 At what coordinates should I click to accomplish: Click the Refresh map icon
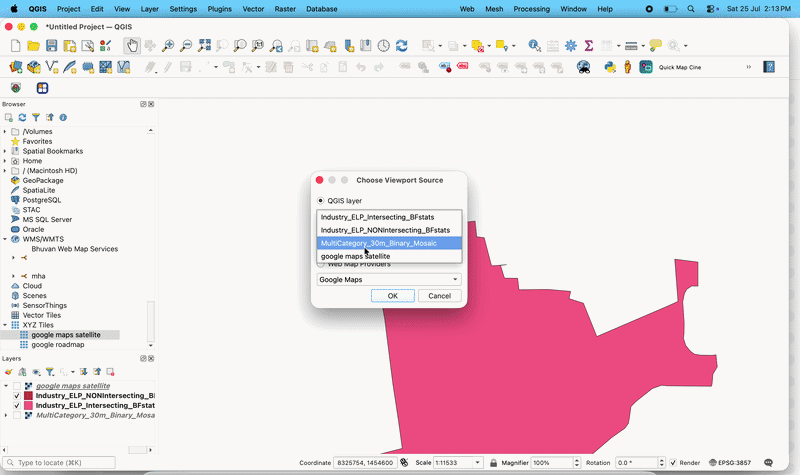(402, 46)
